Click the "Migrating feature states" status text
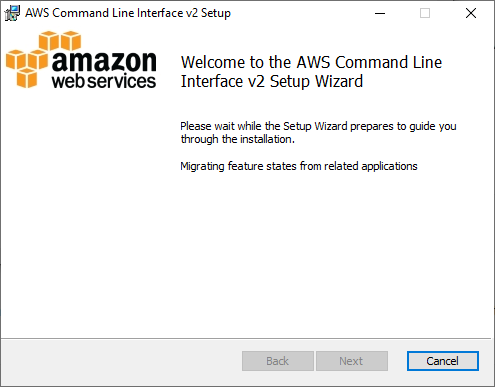This screenshot has height=388, width=495. pos(299,166)
